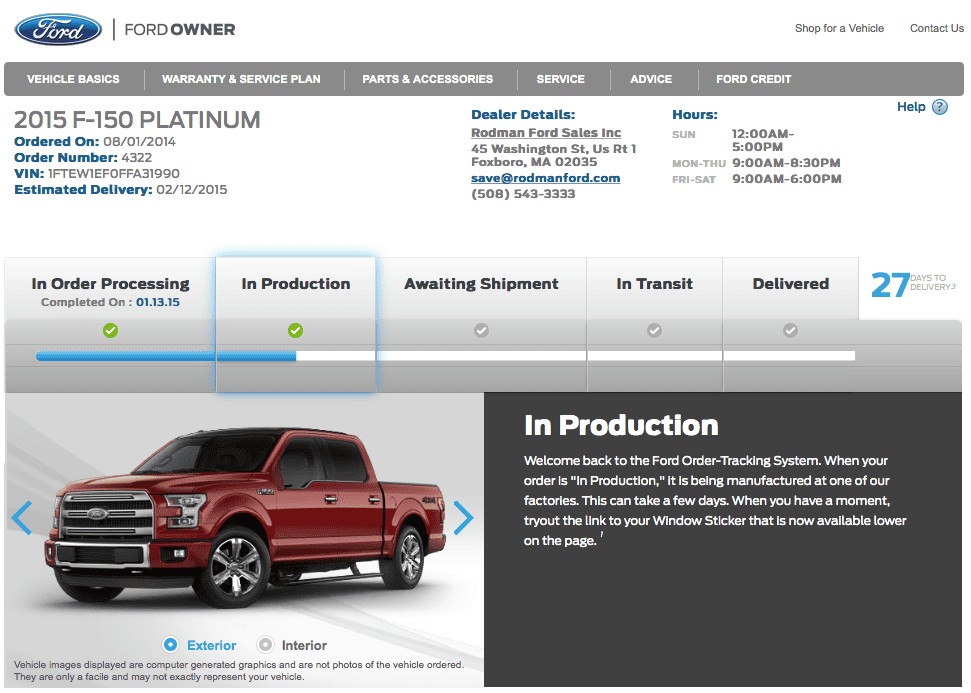This screenshot has width=971, height=693.
Task: Open the Help question mark icon
Action: [x=939, y=107]
